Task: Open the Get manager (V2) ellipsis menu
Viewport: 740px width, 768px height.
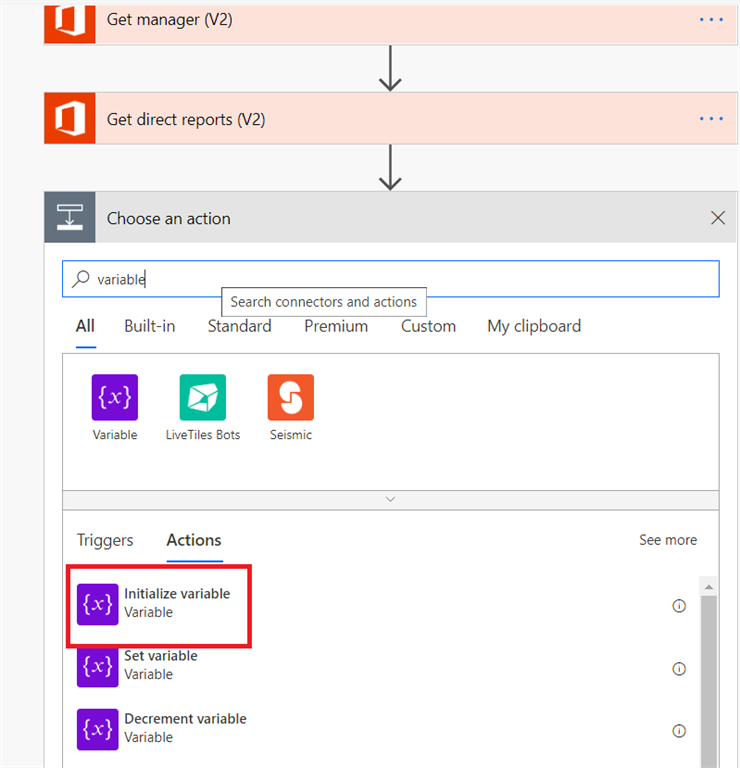Action: [711, 20]
